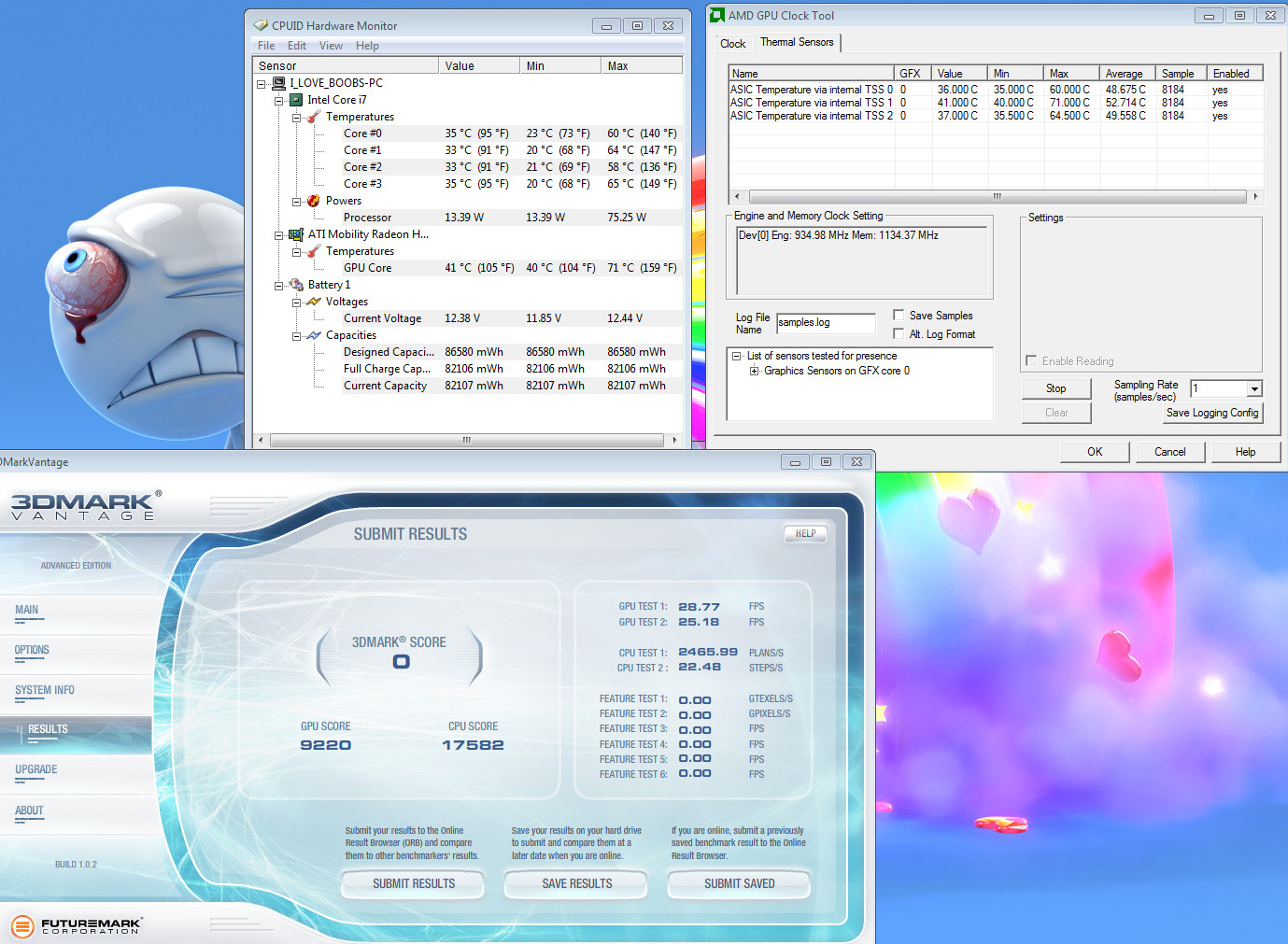
Task: Click the CPUID Hardware Monitor title icon
Action: [262, 25]
